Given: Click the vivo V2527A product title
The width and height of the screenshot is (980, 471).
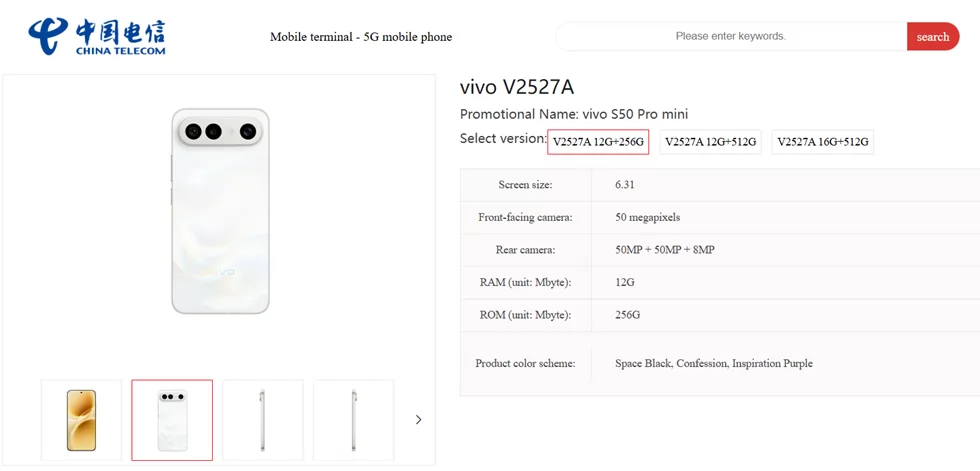Looking at the screenshot, I should [x=516, y=88].
